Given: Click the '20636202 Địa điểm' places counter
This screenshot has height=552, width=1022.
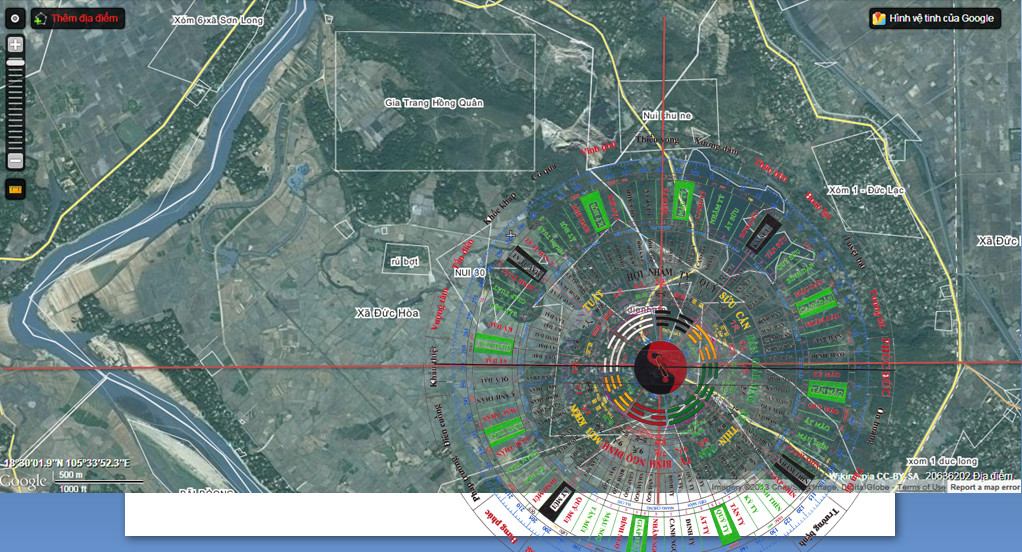Looking at the screenshot, I should coord(969,476).
